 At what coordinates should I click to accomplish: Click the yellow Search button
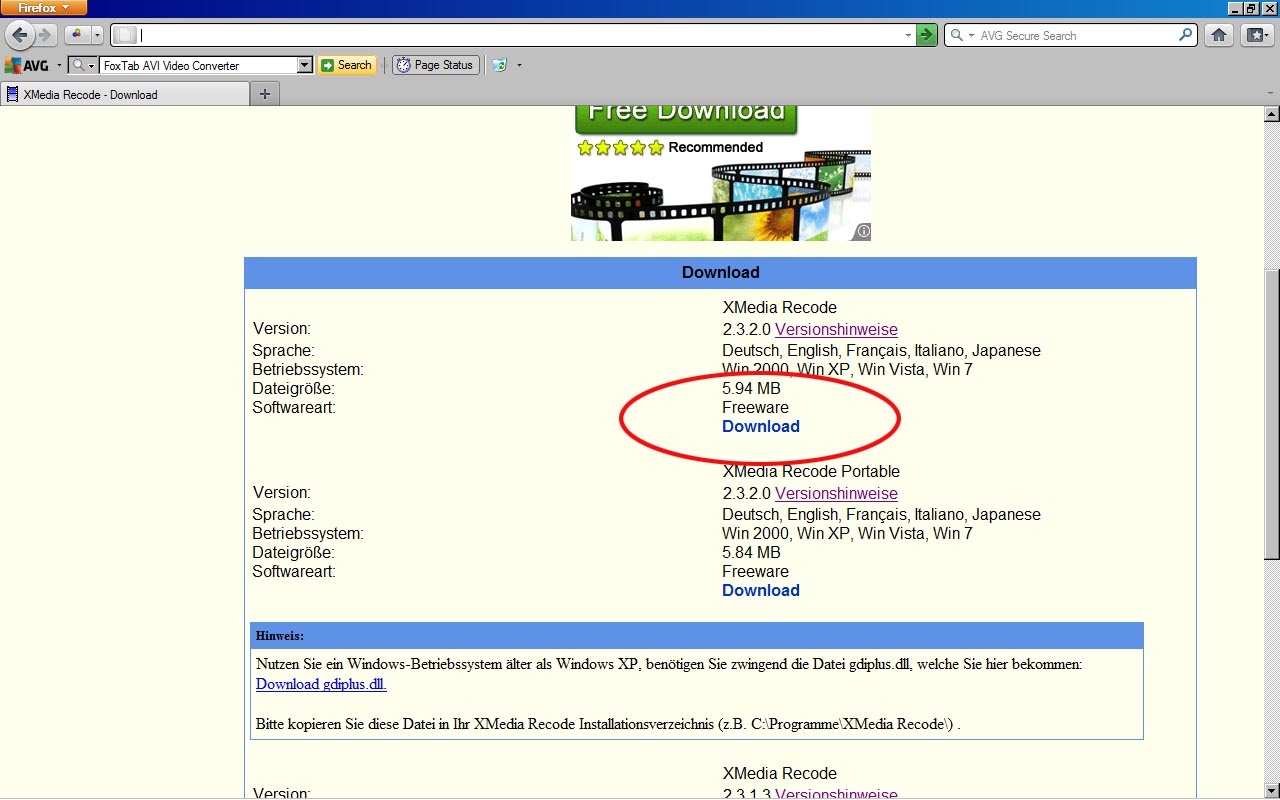[347, 65]
